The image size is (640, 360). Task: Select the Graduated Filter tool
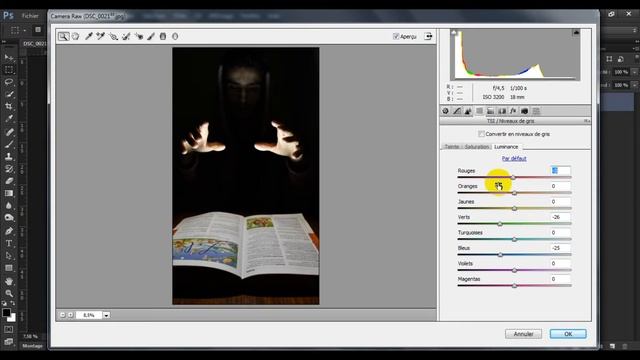(x=163, y=36)
